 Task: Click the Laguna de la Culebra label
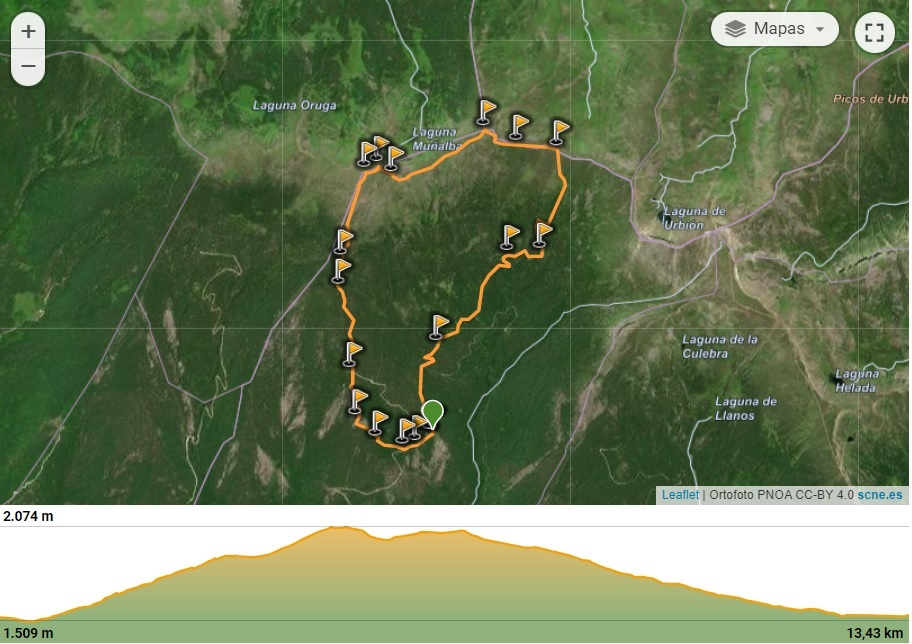point(719,346)
